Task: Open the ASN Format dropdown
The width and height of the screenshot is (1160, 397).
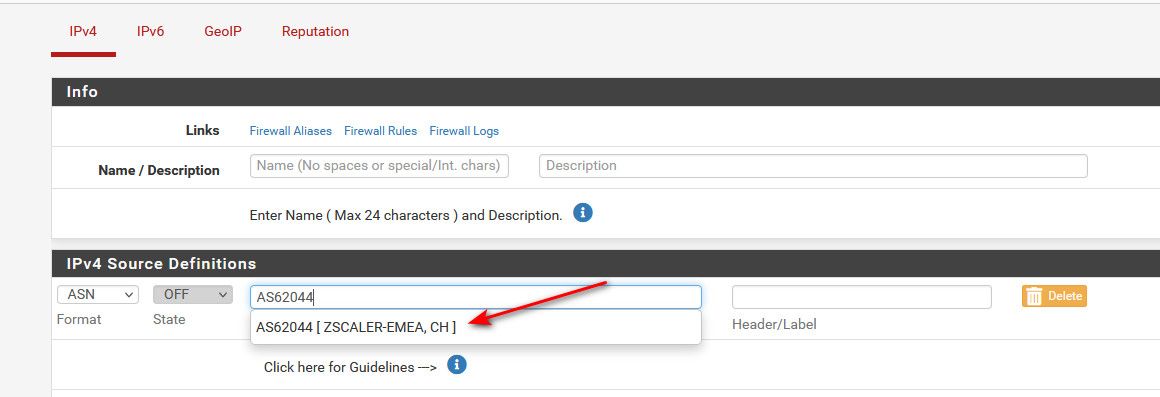Action: click(x=98, y=294)
